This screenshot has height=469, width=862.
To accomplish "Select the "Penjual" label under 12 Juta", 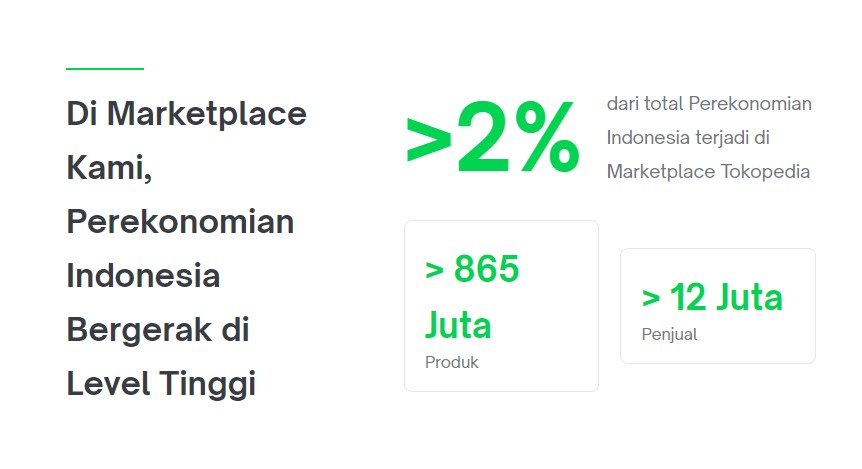I will 669,334.
